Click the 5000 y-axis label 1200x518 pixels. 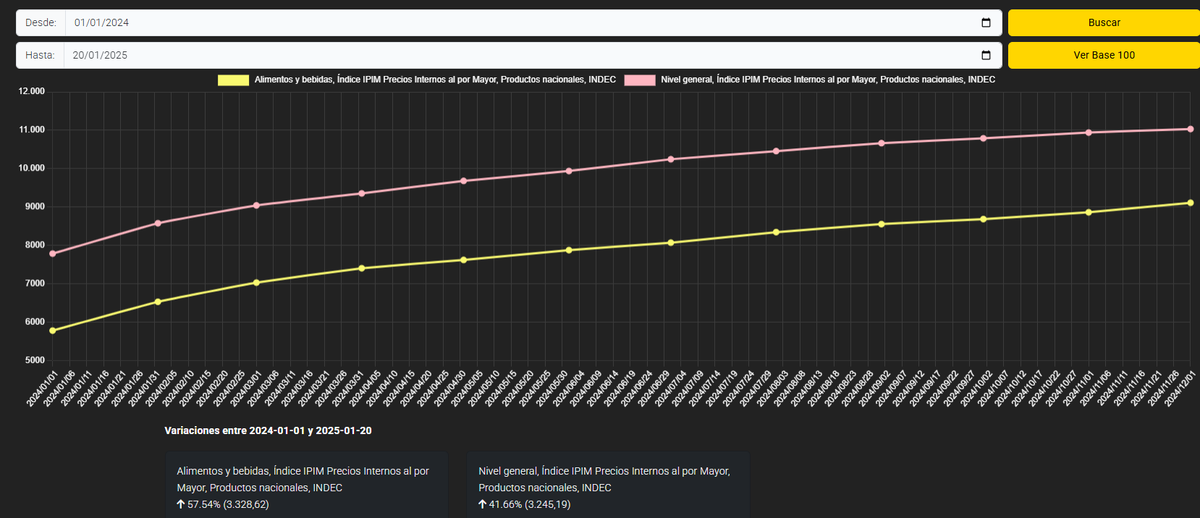point(35,360)
